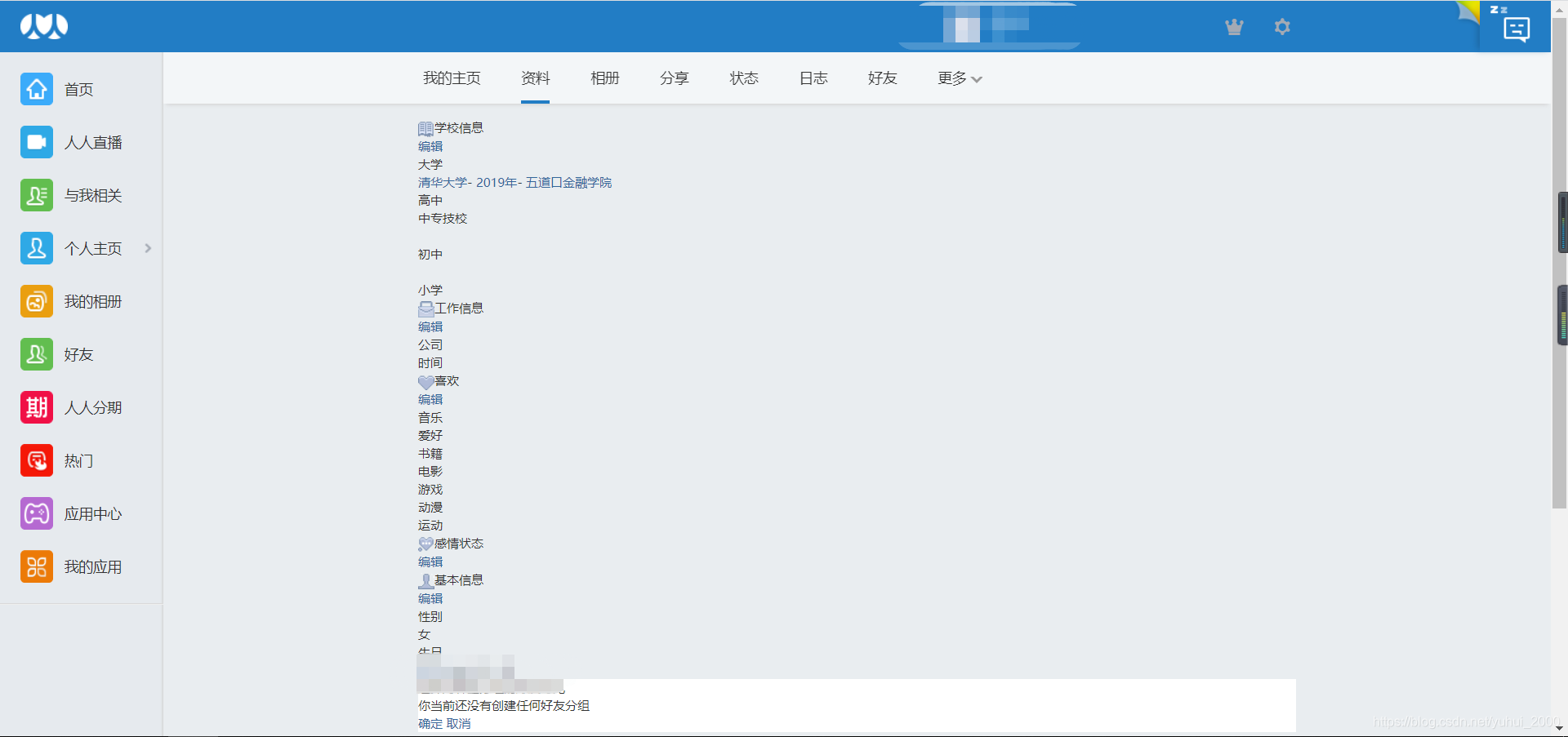Click the 人人直播 sidebar label
The image size is (1568, 737).
tap(93, 143)
